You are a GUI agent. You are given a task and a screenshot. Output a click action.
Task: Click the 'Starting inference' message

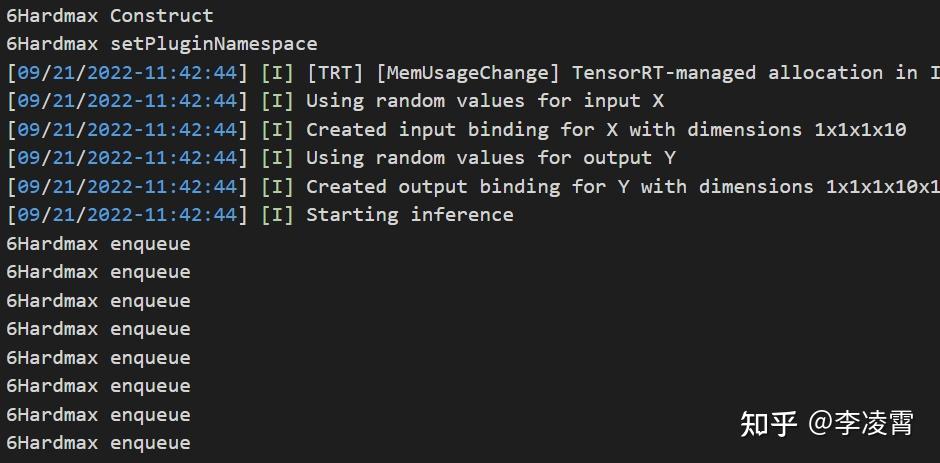tap(409, 215)
